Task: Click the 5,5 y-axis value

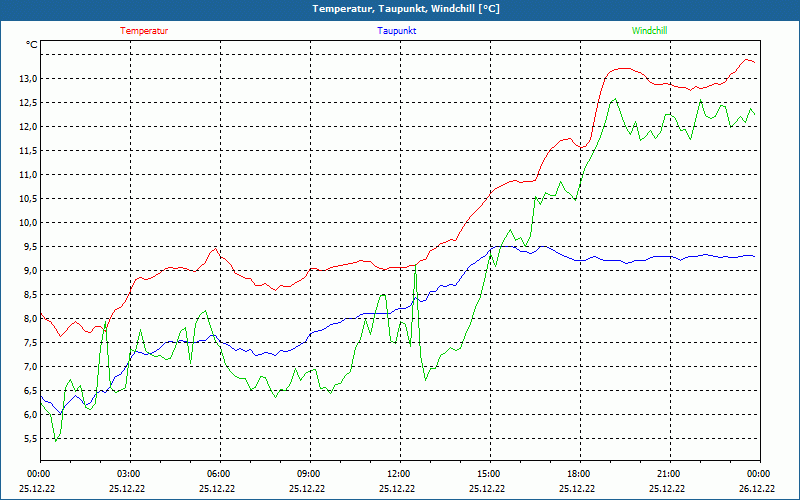Action: pos(30,438)
